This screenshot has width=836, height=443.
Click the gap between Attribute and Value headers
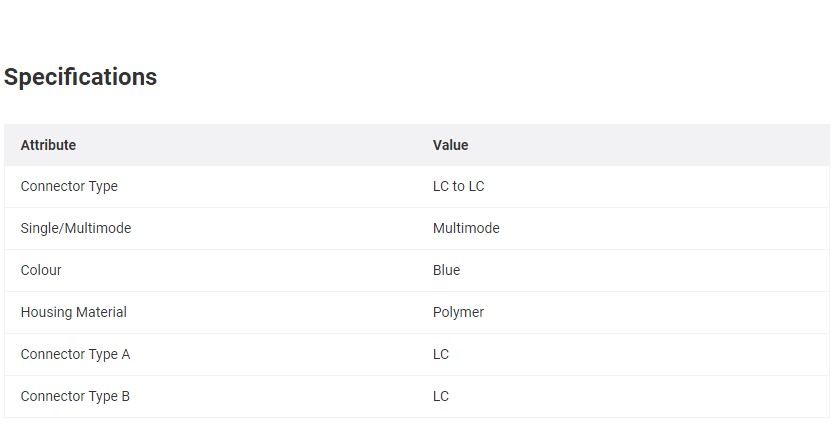(x=250, y=145)
